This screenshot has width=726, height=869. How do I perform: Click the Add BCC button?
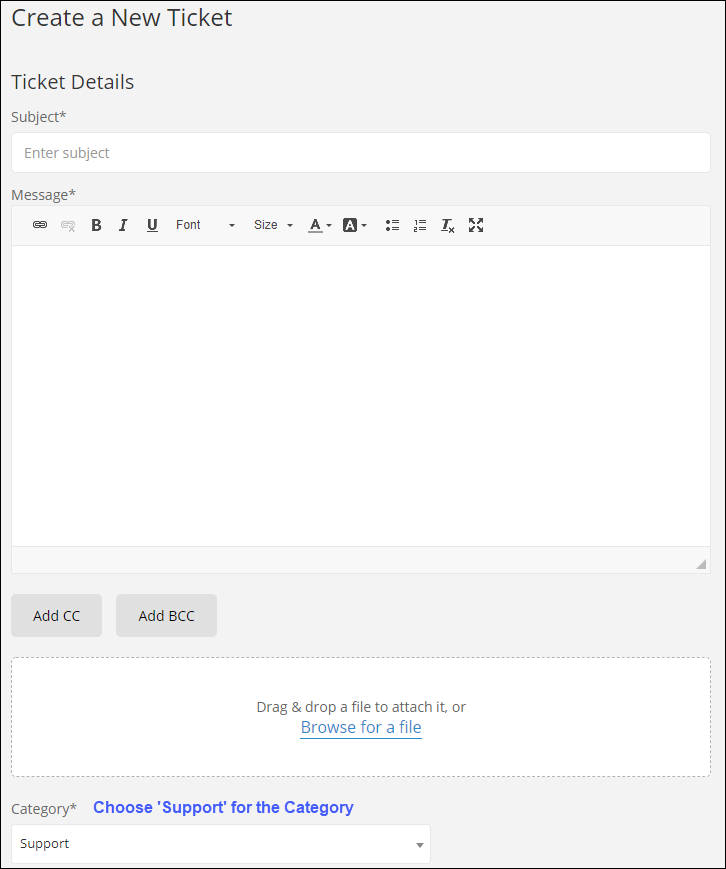pyautogui.click(x=166, y=615)
